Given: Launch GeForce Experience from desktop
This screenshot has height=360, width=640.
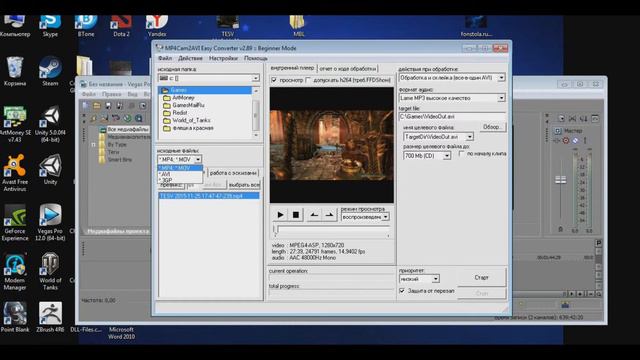Looking at the screenshot, I should click(15, 222).
